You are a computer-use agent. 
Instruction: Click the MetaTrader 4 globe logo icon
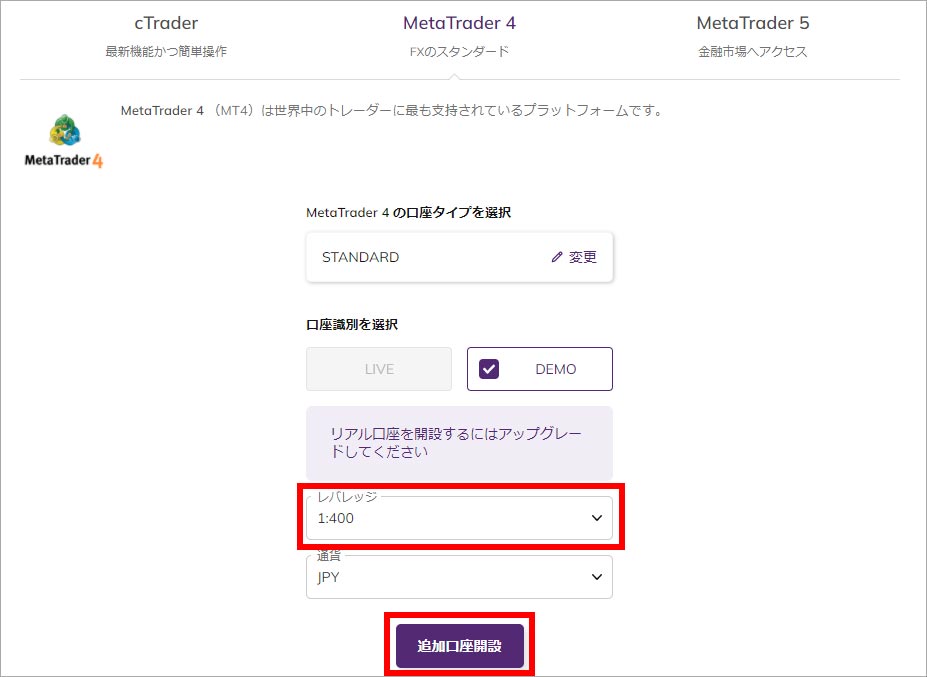[x=65, y=131]
